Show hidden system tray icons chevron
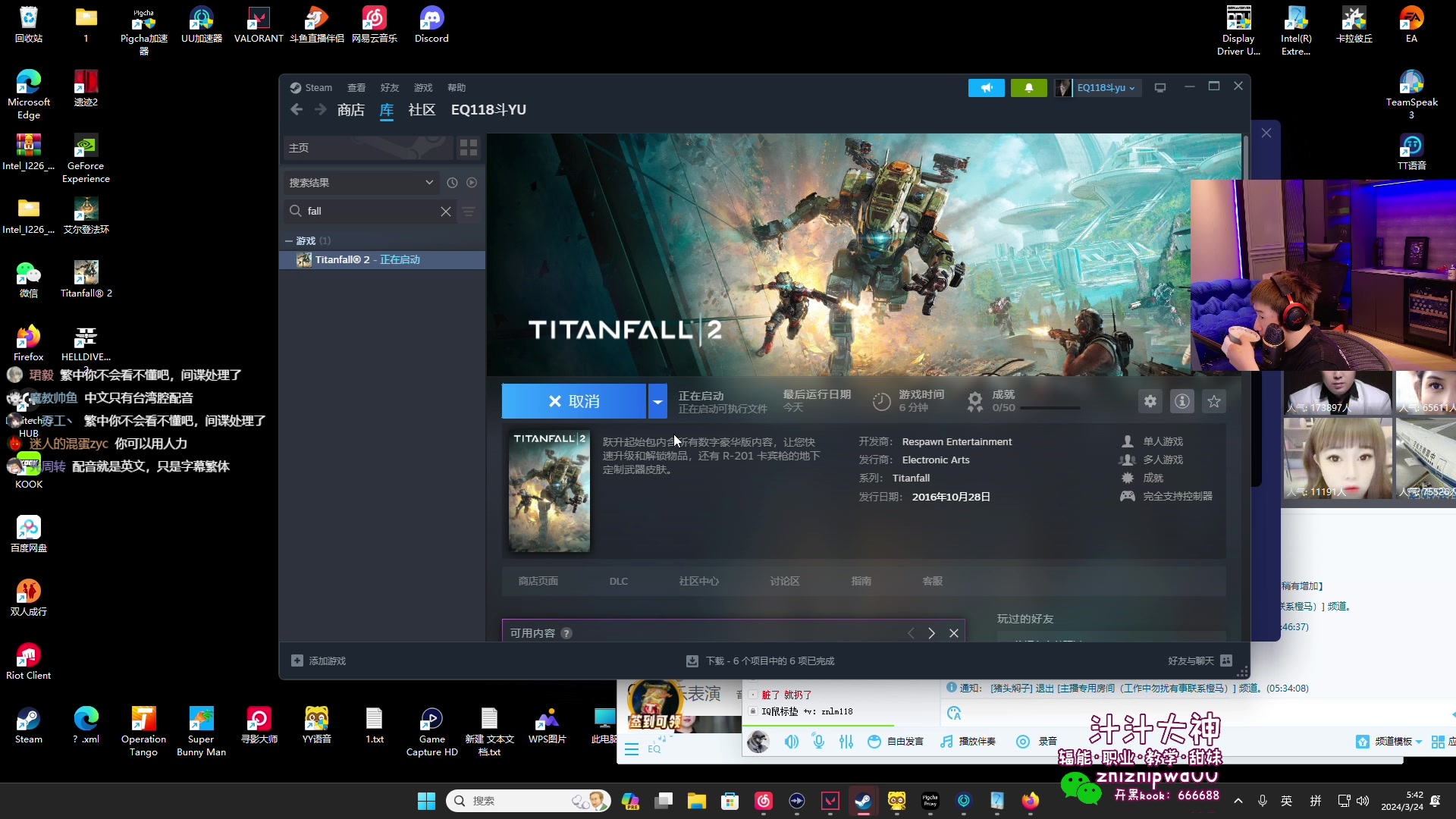Image resolution: width=1456 pixels, height=819 pixels. (1238, 801)
